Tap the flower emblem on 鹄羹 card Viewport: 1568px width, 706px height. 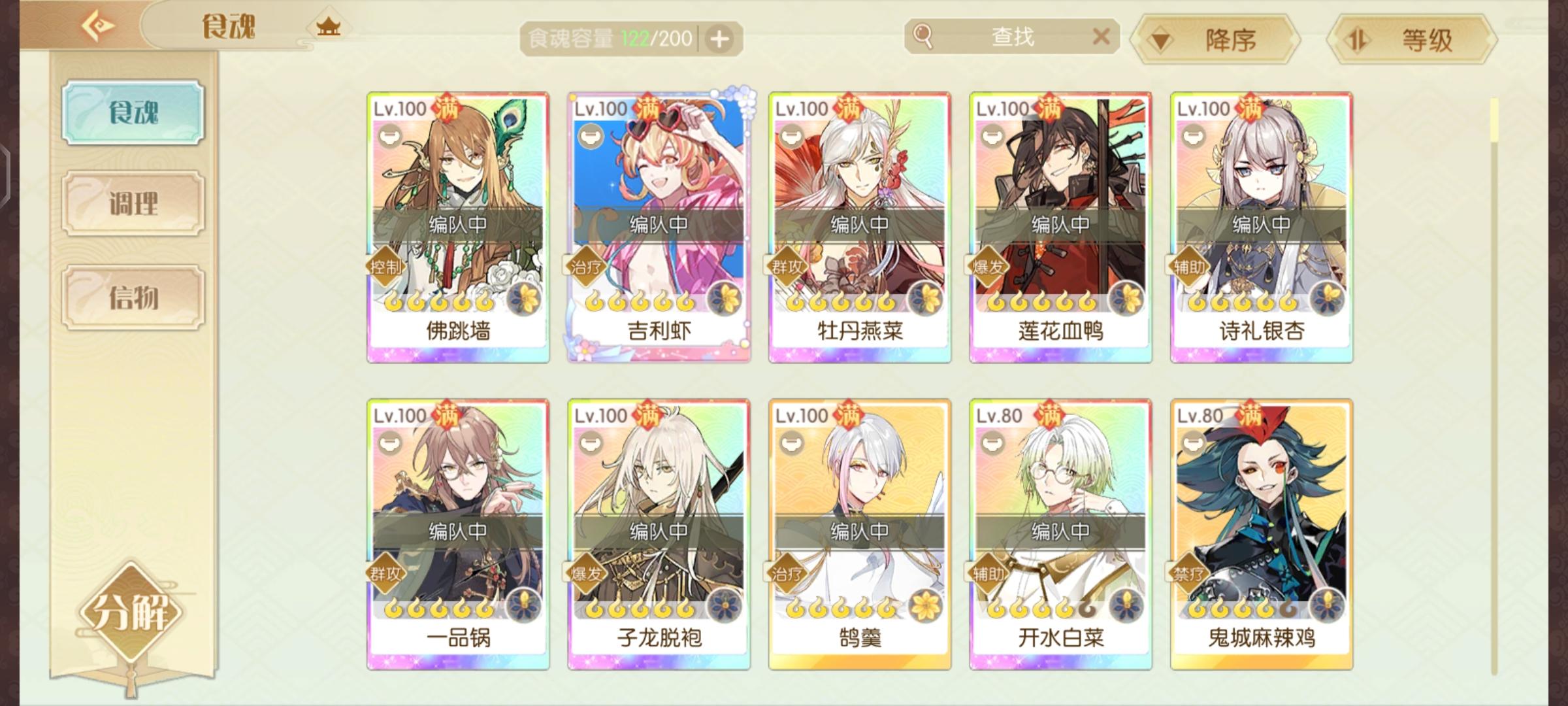coord(926,605)
